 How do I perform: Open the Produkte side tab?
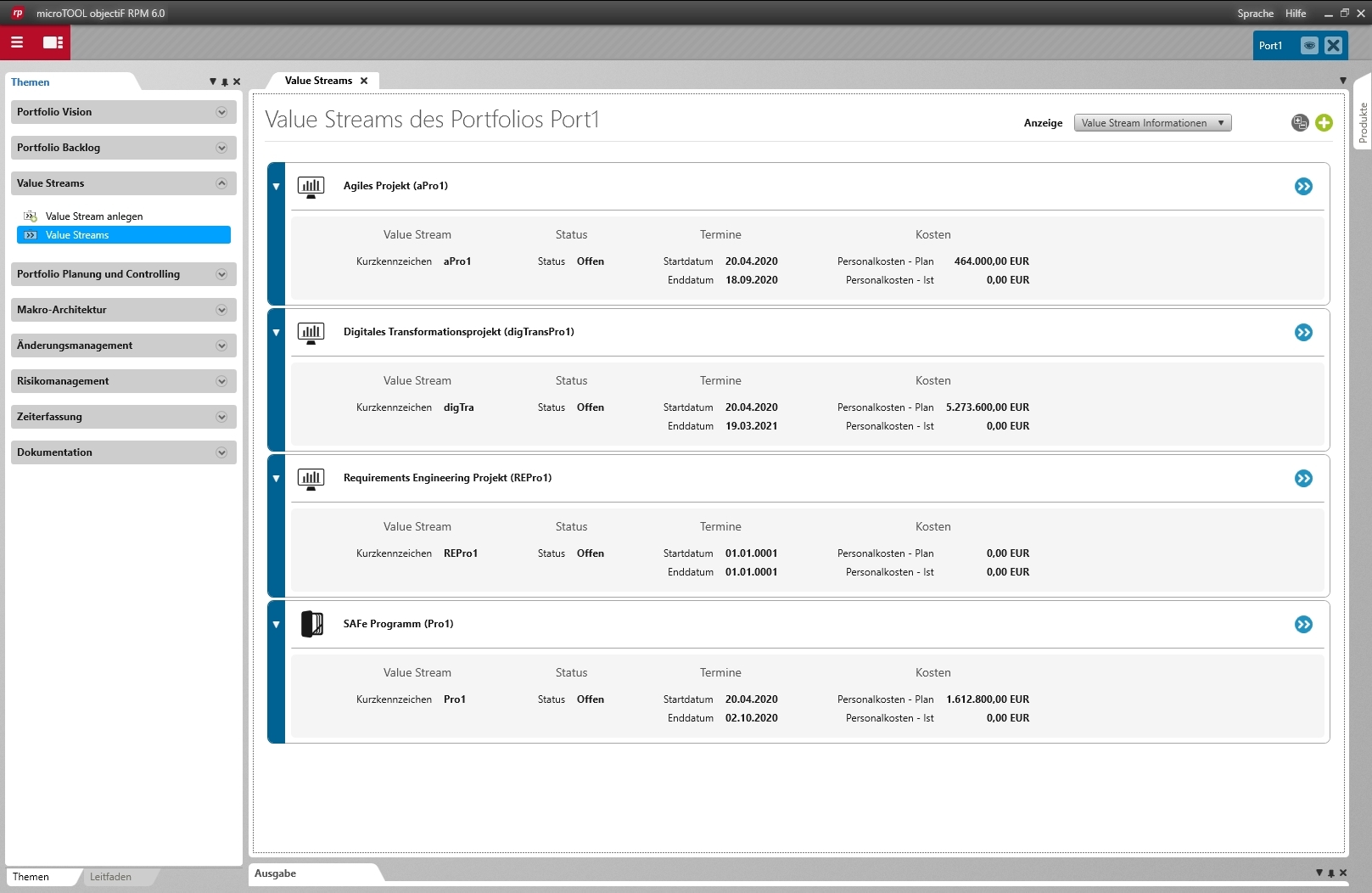click(1363, 122)
